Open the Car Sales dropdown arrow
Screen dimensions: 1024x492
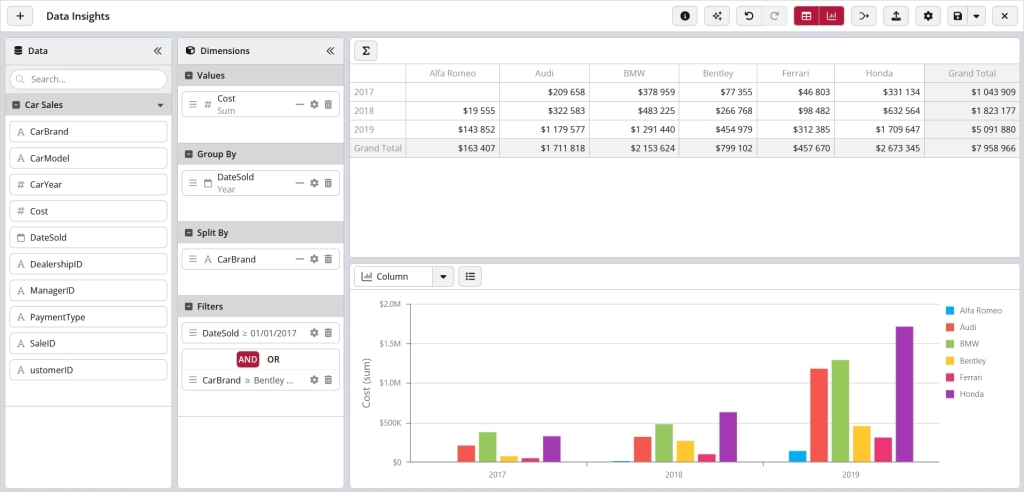click(x=160, y=105)
